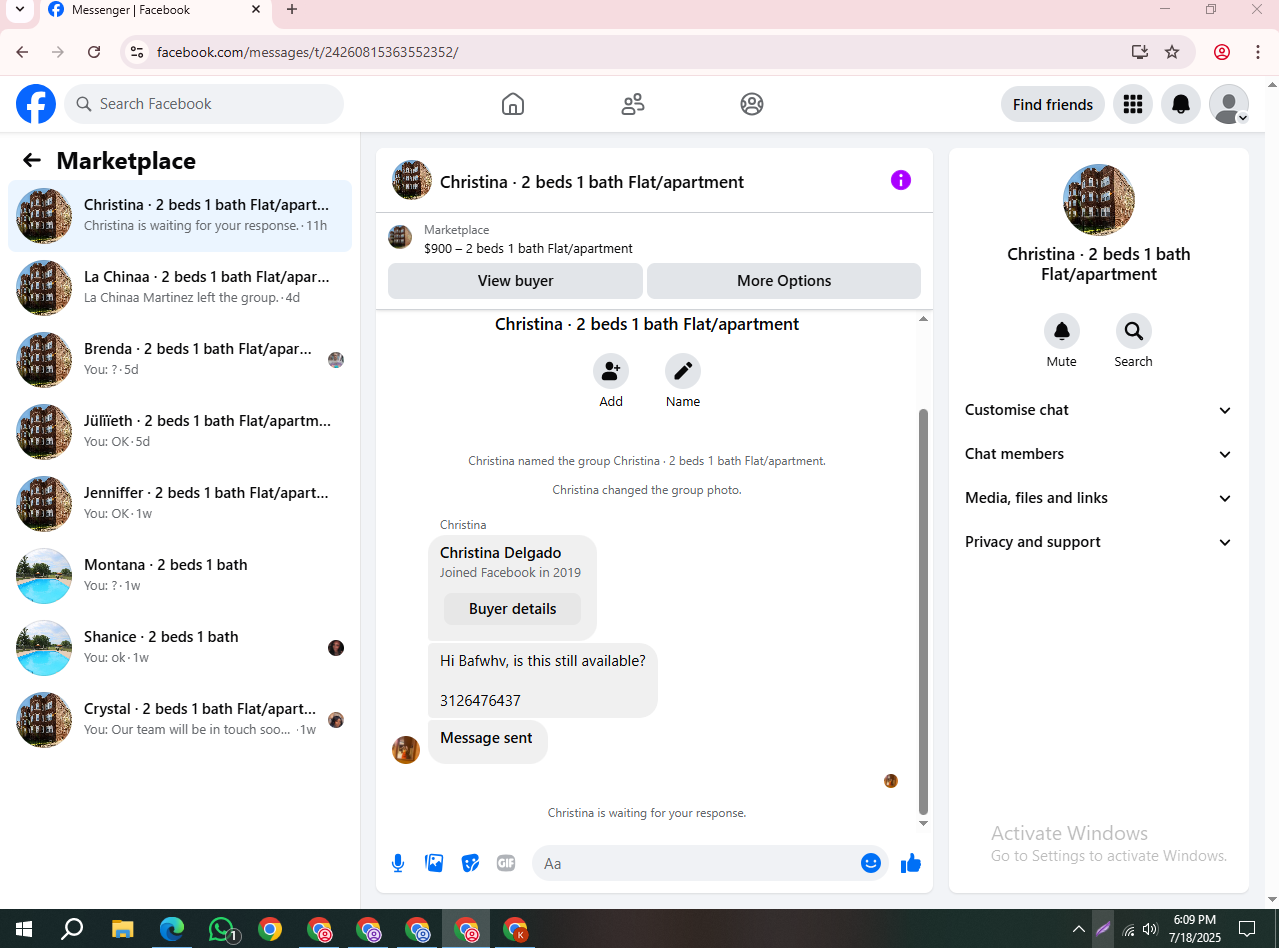Choose a GIF
Image resolution: width=1279 pixels, height=948 pixels.
point(506,863)
